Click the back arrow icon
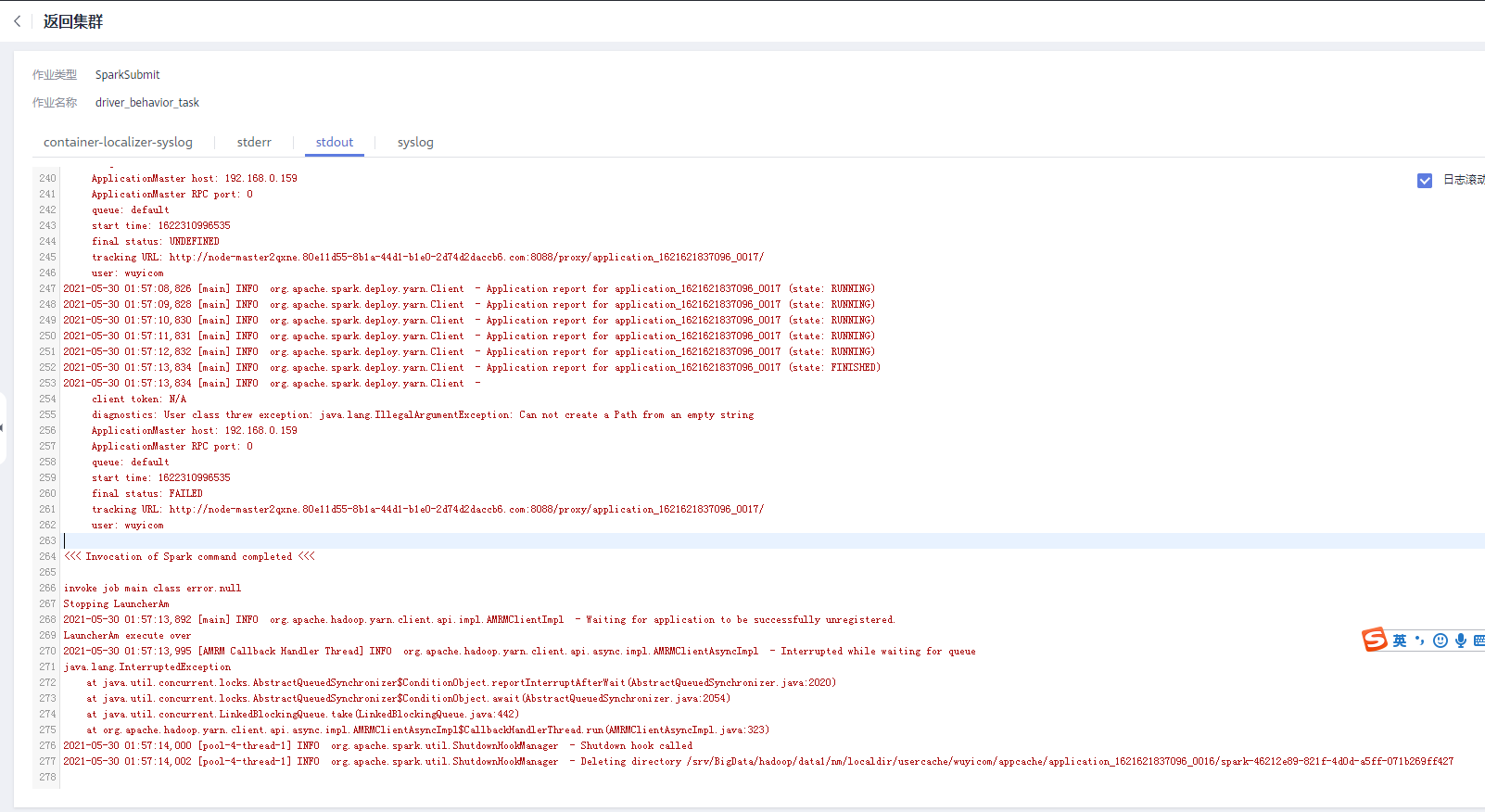1485x812 pixels. 17,21
